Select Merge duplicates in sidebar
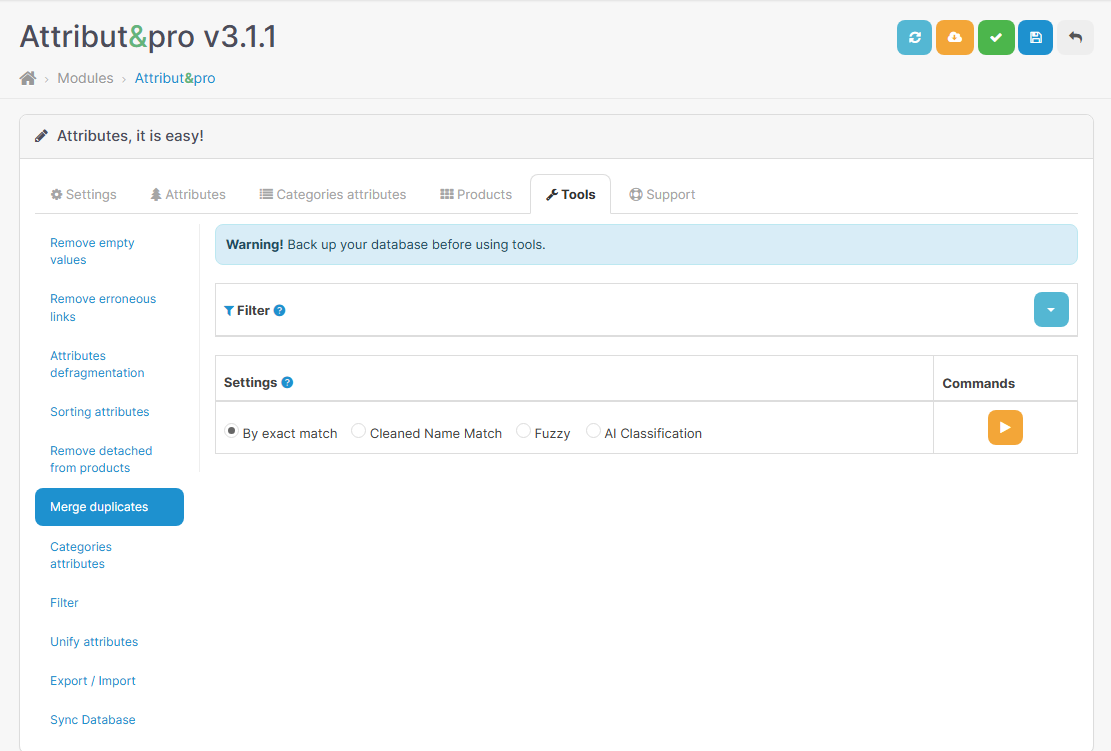The height and width of the screenshot is (751, 1111). tap(109, 507)
